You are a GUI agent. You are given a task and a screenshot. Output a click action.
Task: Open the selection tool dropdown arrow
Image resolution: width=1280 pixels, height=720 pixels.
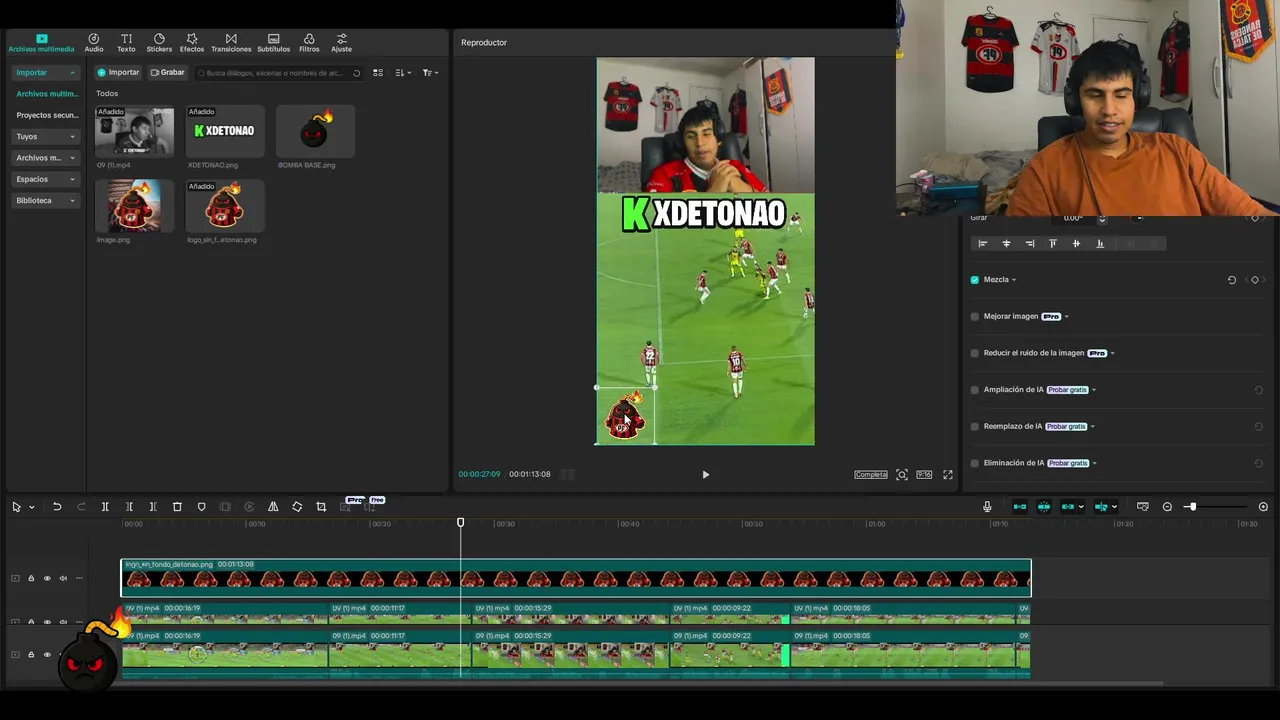[32, 507]
